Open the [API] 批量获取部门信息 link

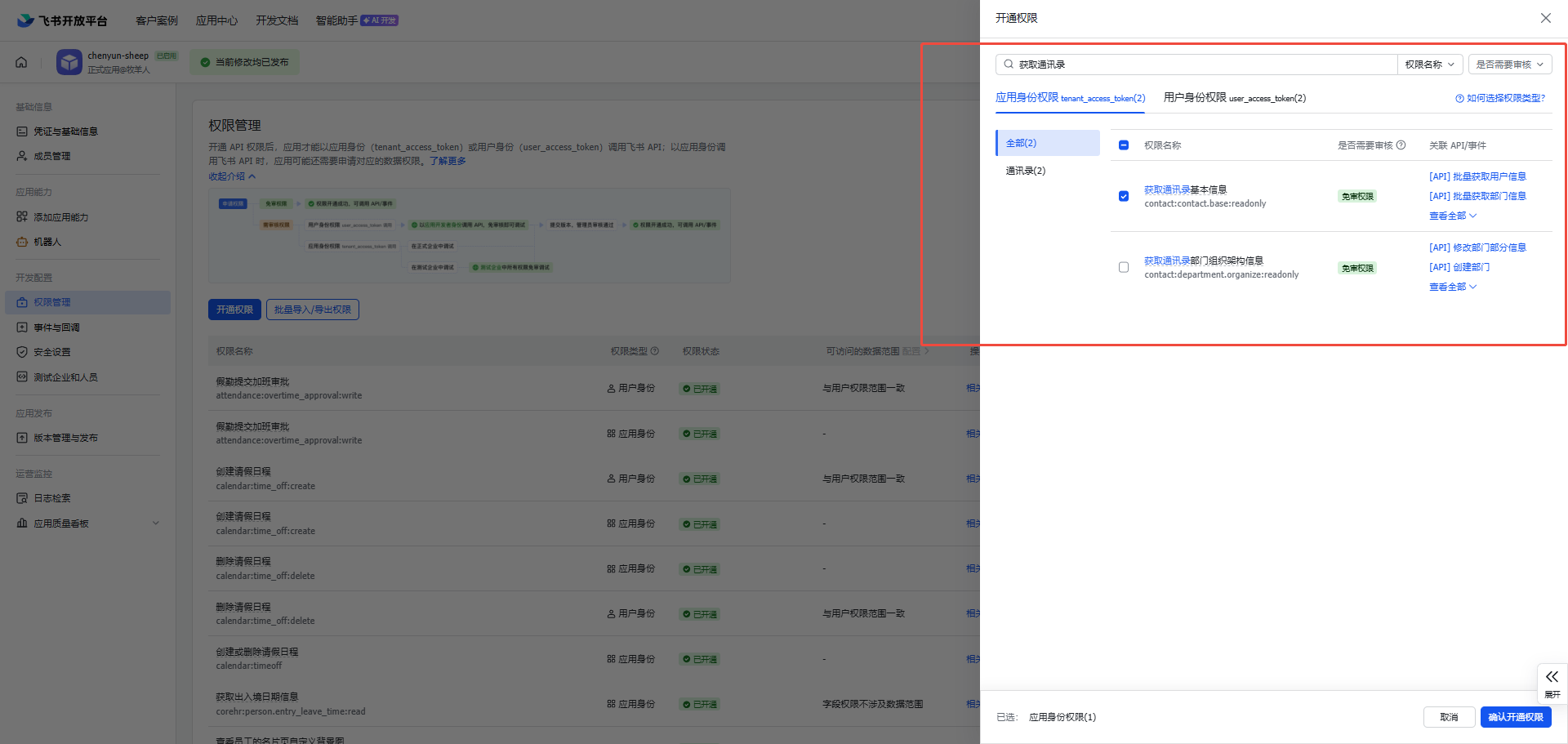1477,196
